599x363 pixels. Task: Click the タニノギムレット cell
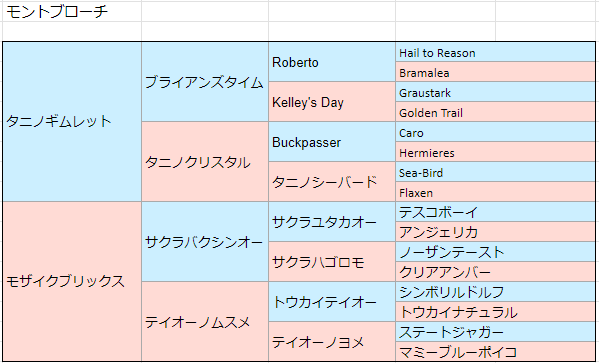72,122
